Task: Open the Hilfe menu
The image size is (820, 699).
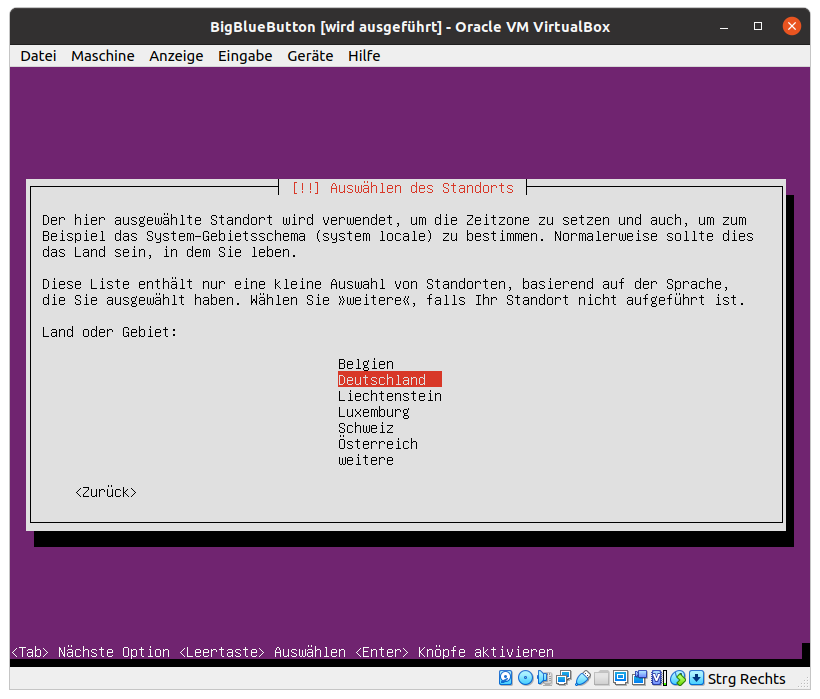Action: (364, 56)
